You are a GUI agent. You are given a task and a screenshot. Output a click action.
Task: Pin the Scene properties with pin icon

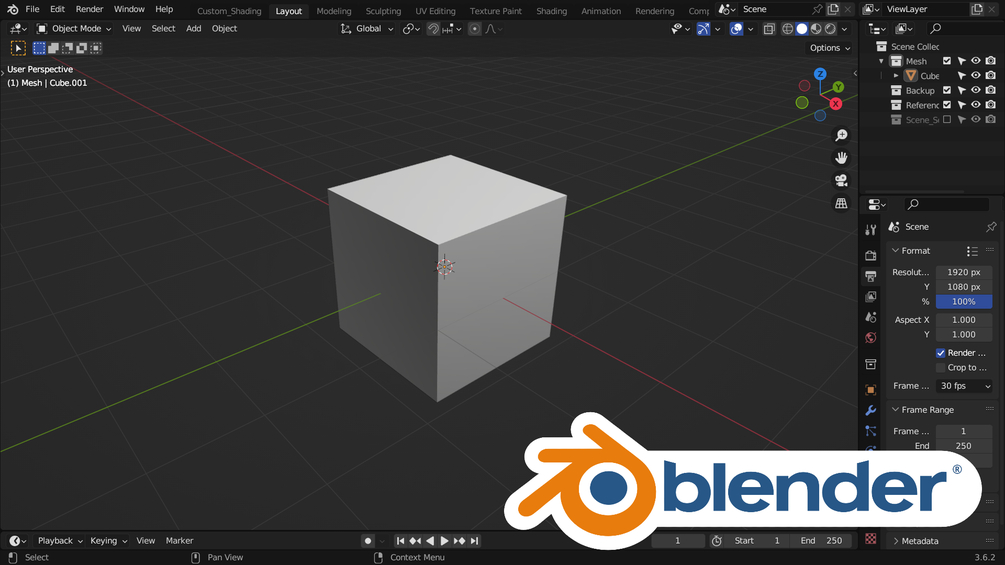click(x=991, y=227)
